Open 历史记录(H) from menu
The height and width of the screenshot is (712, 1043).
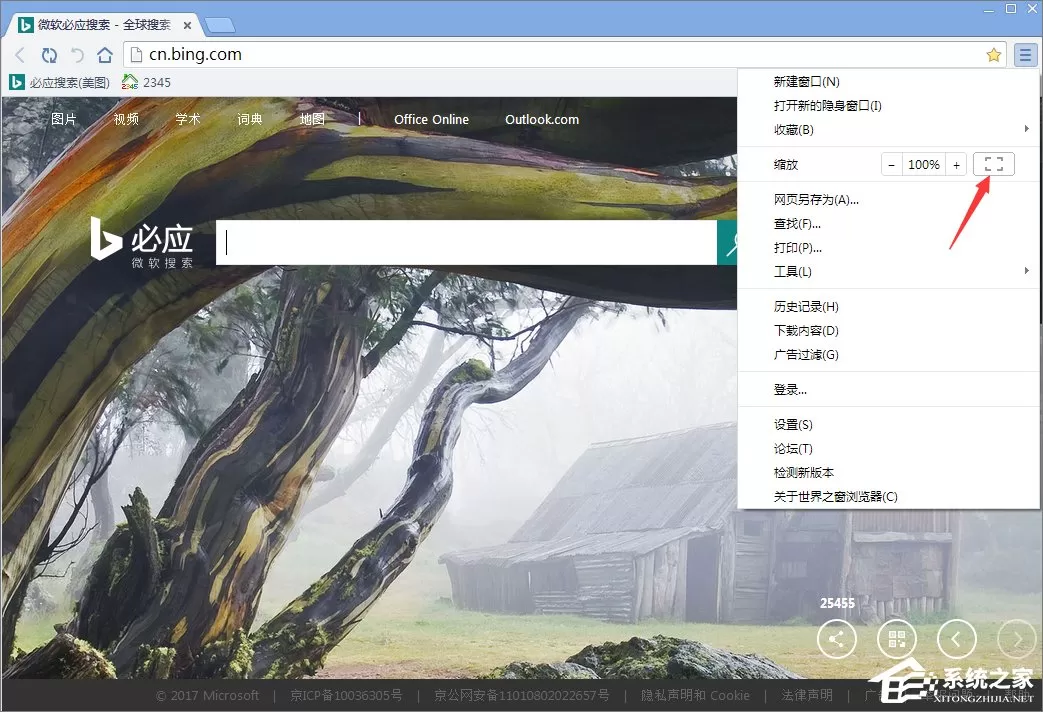pos(889,307)
